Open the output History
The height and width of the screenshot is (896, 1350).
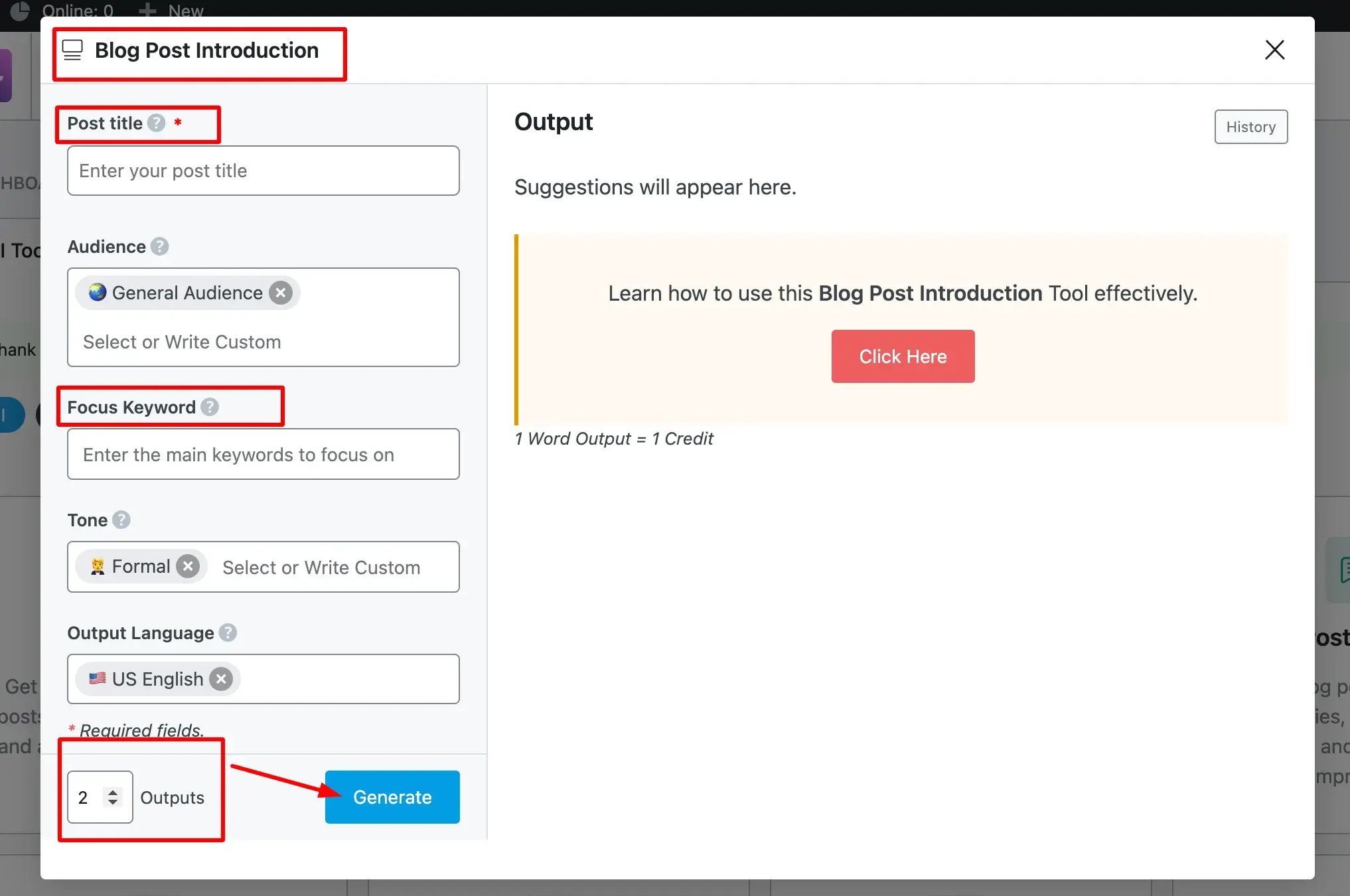click(1250, 127)
